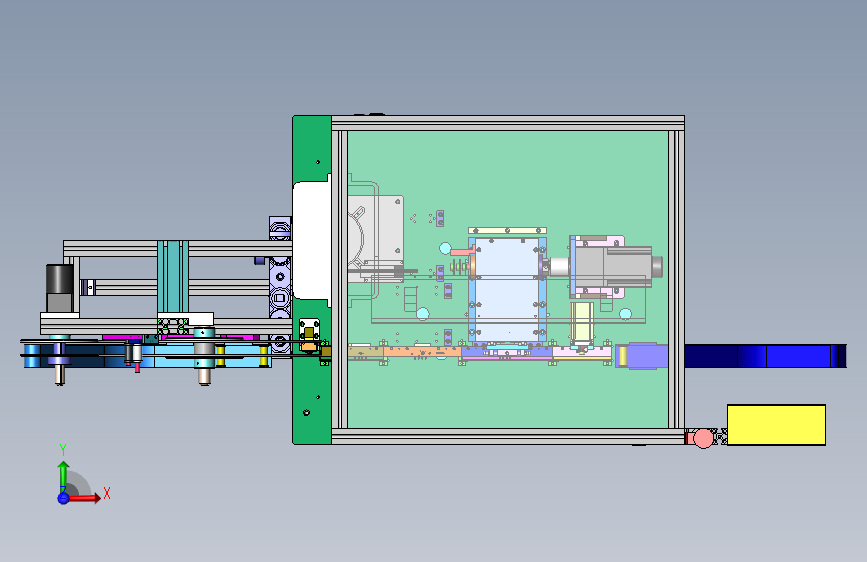Click the Y label of the coordinate triad
867x562 pixels.
62,450
